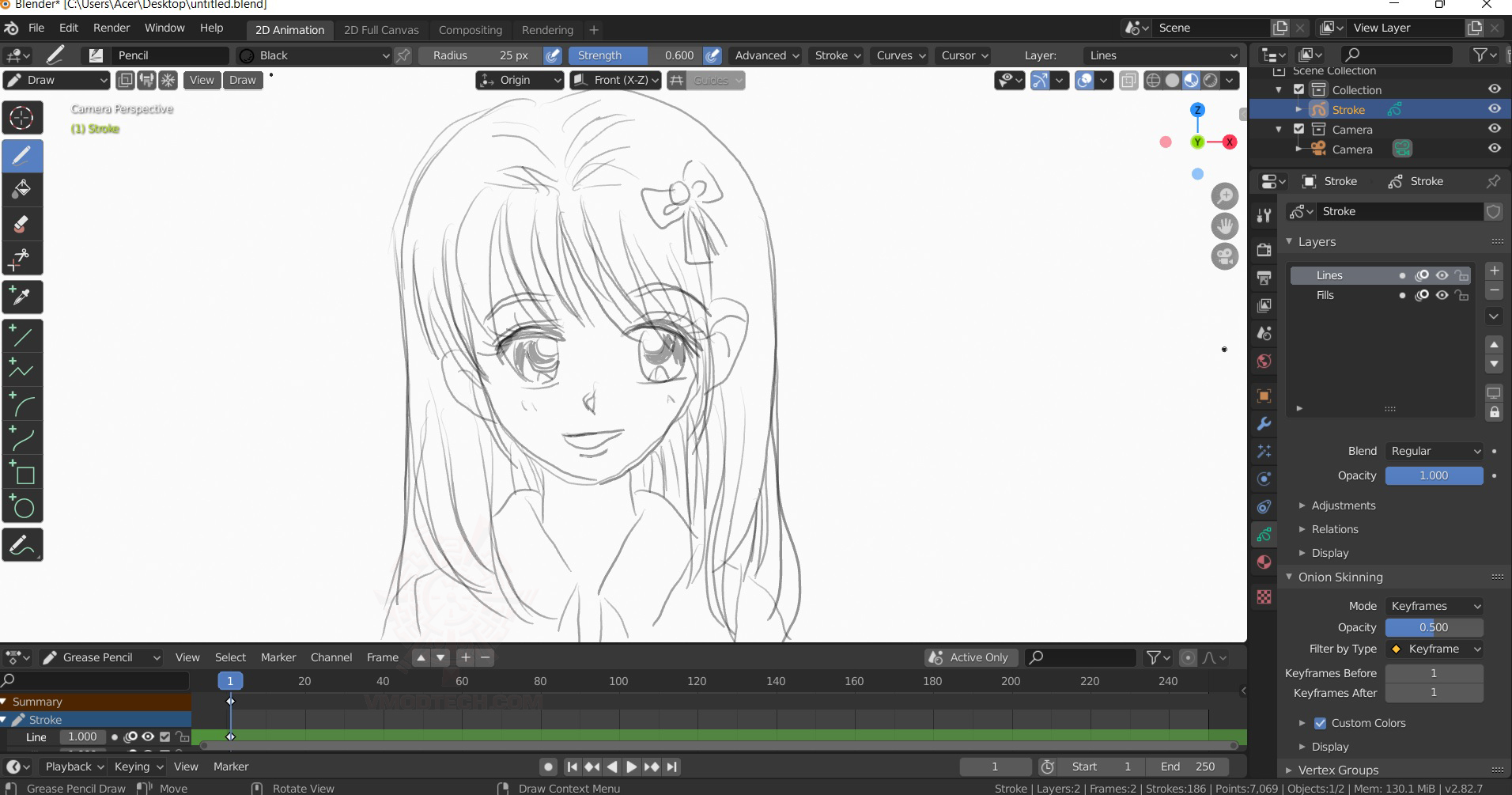Viewport: 1512px width, 795px height.
Task: Click the Keyframes Before field
Action: (1434, 673)
